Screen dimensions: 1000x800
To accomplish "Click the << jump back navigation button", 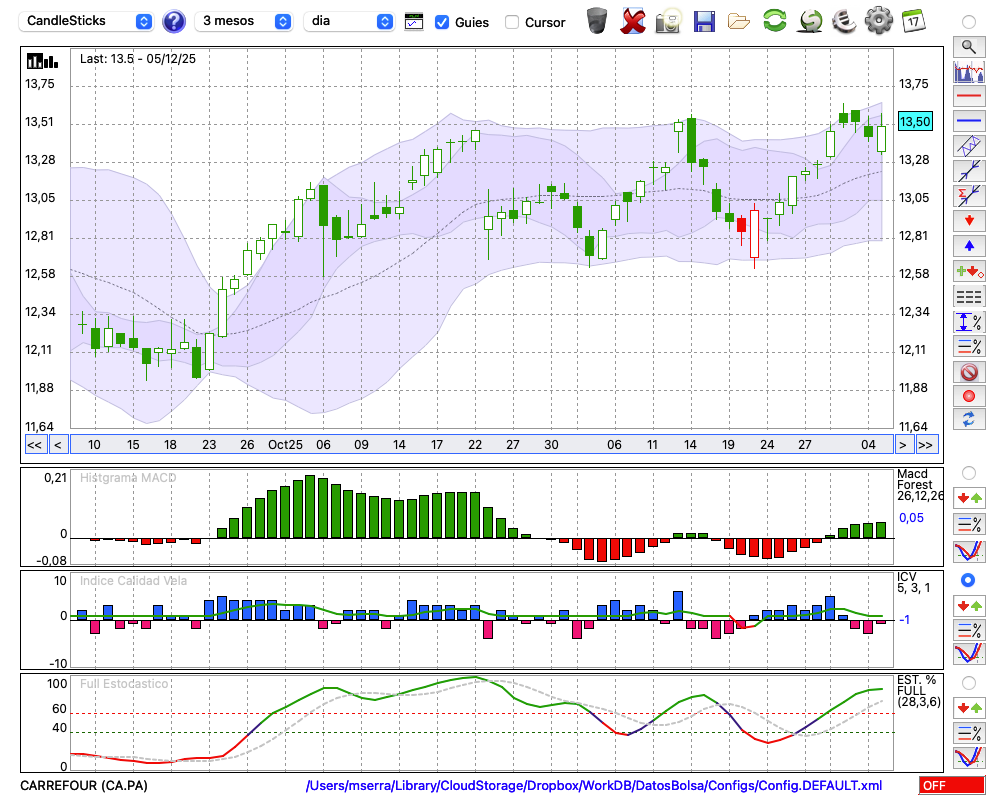I will pyautogui.click(x=34, y=445).
